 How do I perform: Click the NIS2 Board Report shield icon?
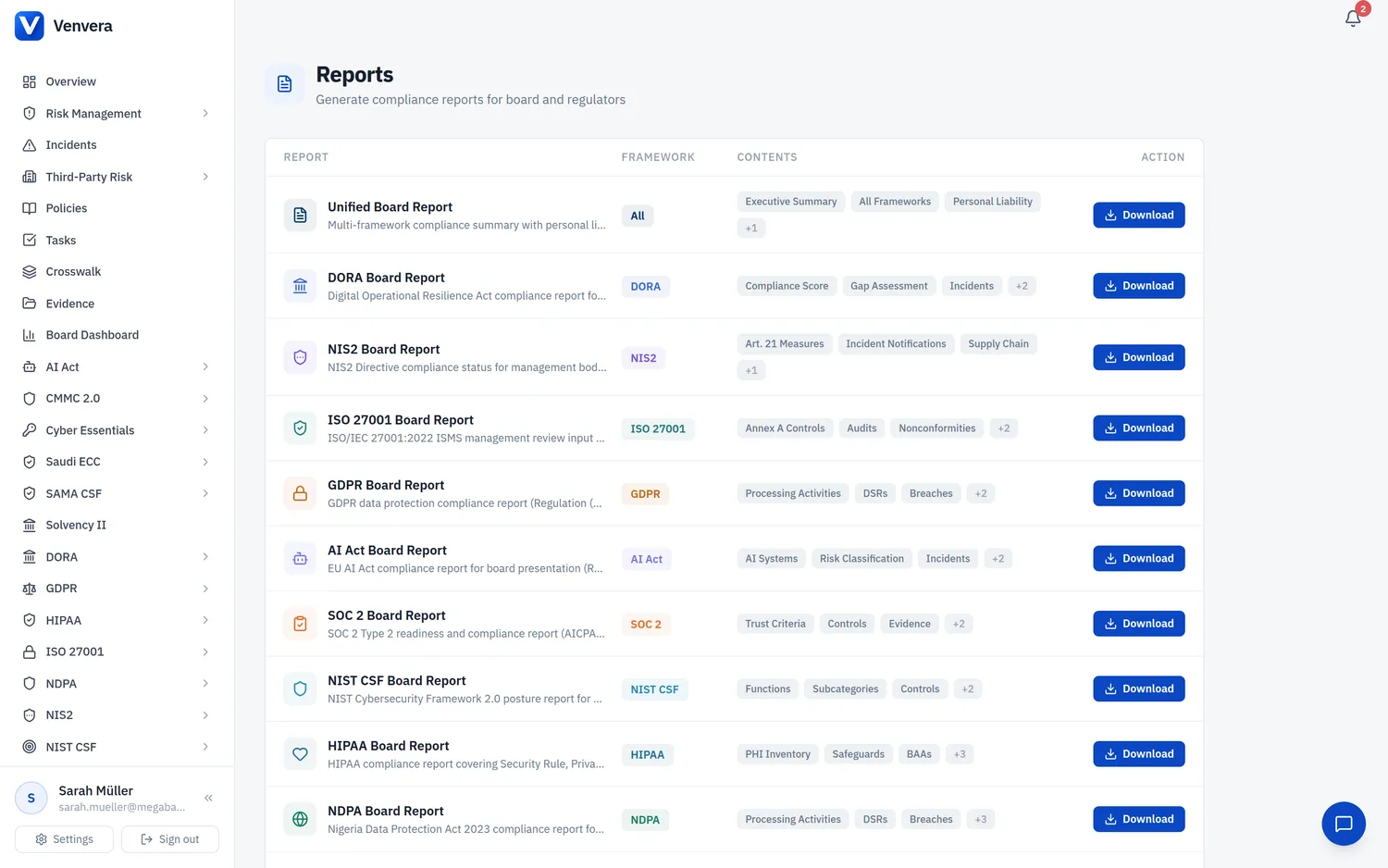pyautogui.click(x=300, y=357)
